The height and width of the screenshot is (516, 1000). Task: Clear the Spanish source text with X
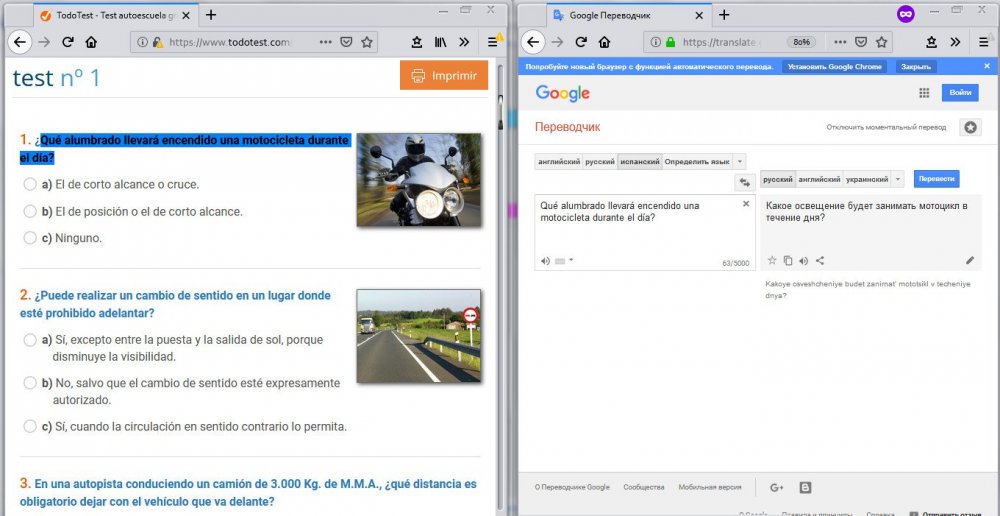coord(745,204)
